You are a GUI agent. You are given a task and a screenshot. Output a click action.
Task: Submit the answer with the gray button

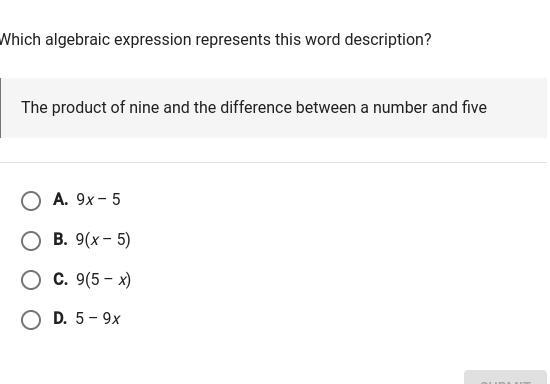[x=505, y=377]
